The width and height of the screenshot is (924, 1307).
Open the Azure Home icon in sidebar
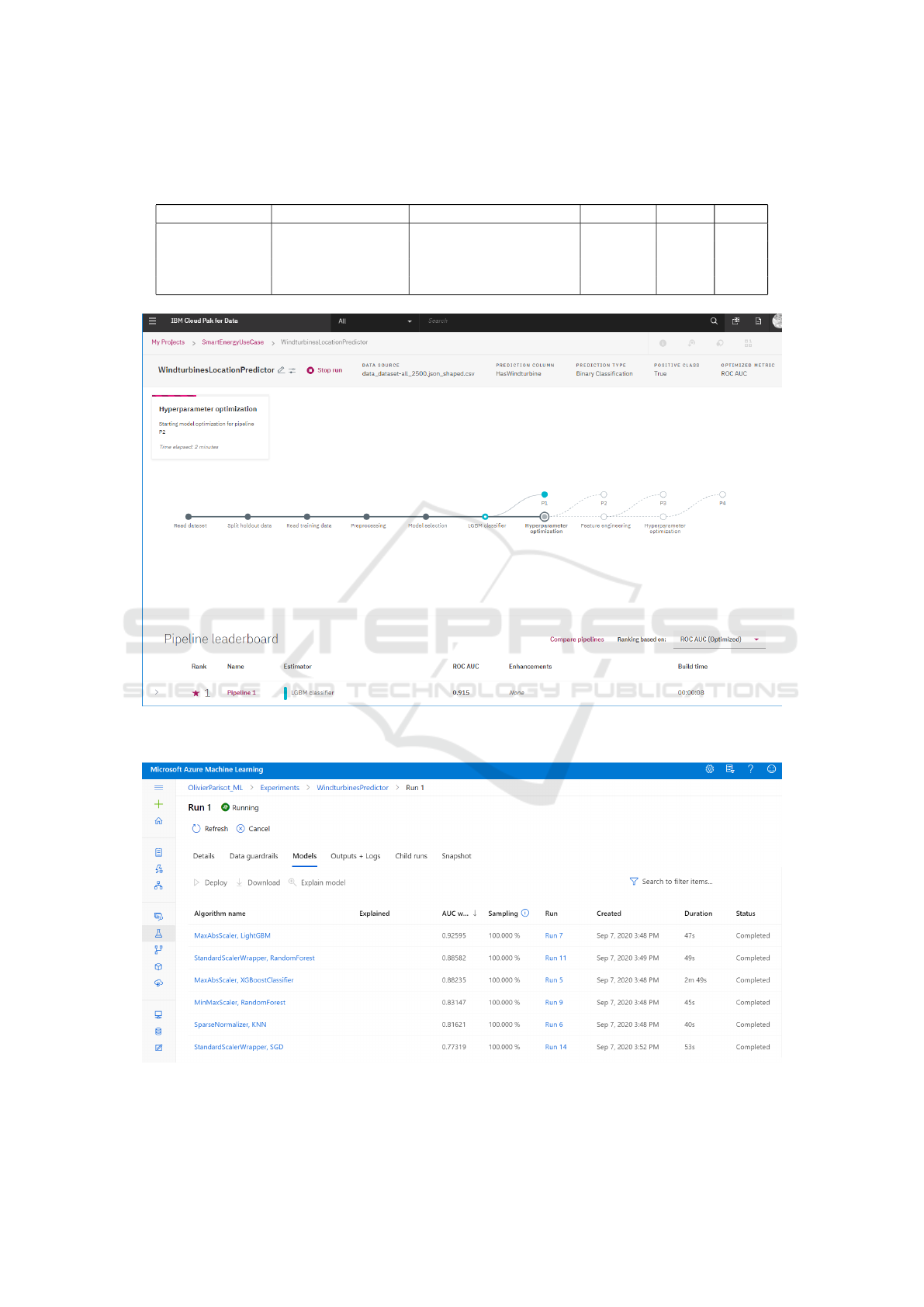(x=158, y=821)
